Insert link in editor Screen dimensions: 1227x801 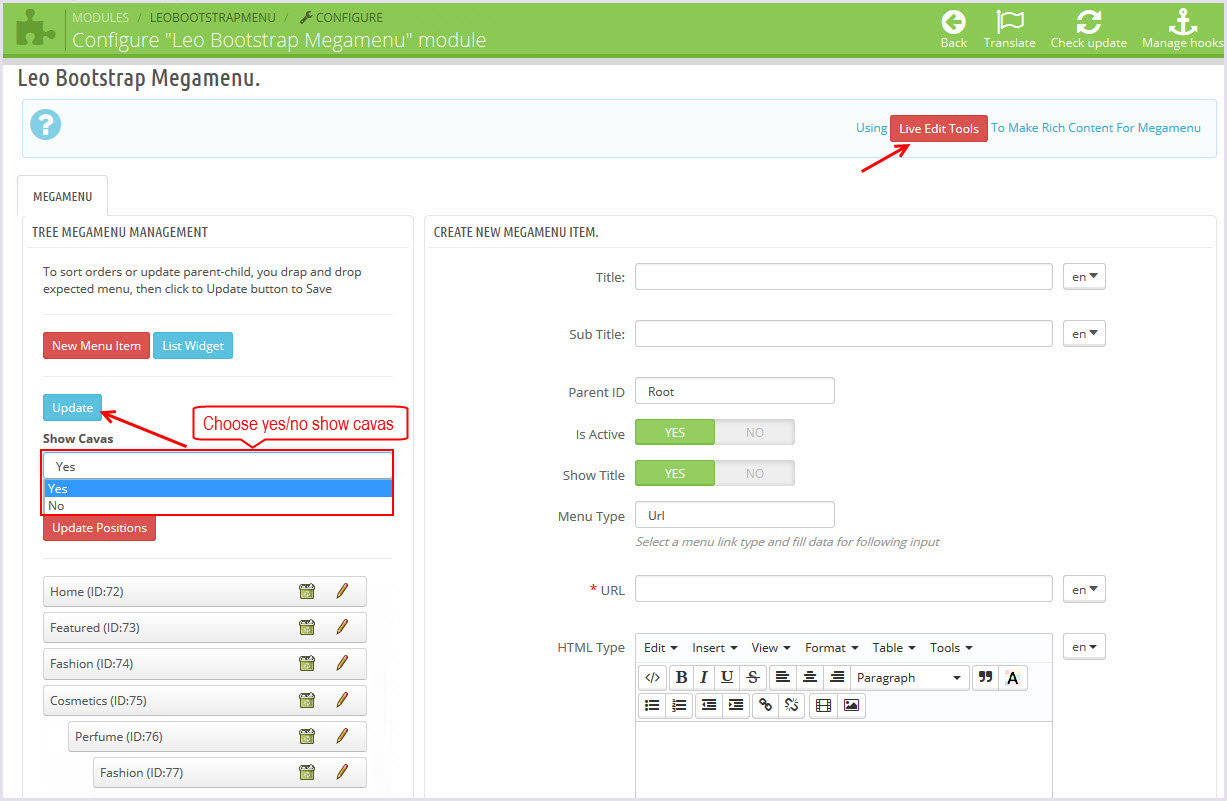pos(766,705)
